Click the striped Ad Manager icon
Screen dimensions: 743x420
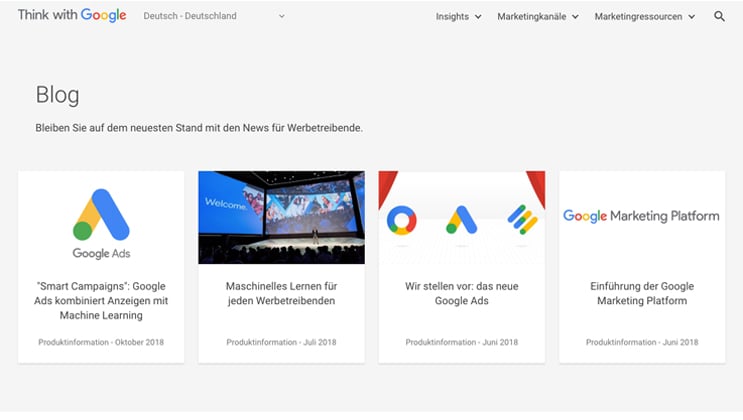[x=522, y=219]
